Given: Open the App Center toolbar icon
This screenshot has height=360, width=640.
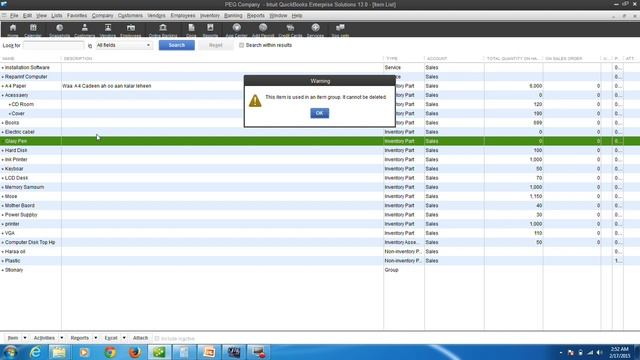Looking at the screenshot, I should click(236, 29).
